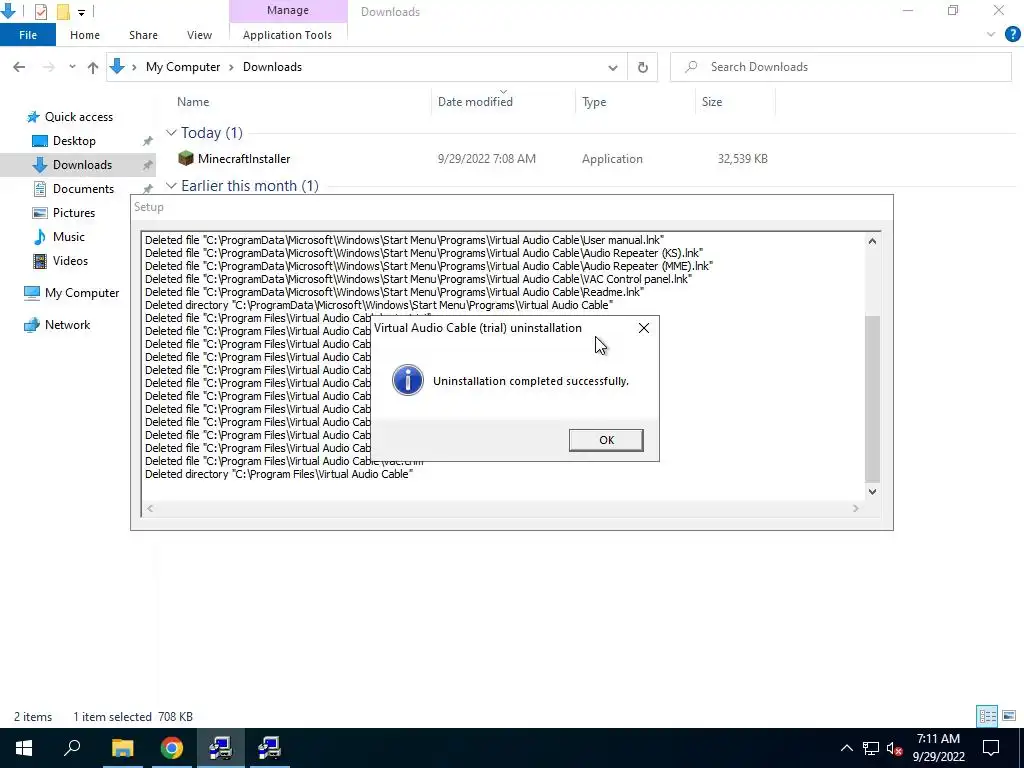The image size is (1024, 768).
Task: Go up one folder level
Action: (x=93, y=67)
